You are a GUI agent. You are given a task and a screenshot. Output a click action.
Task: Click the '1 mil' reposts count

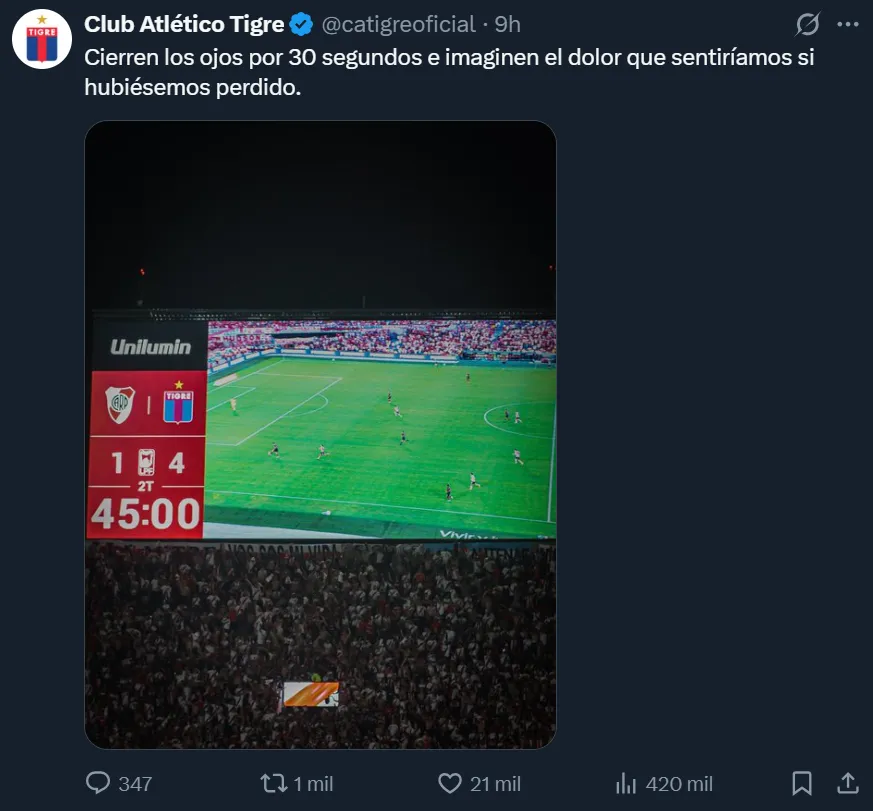point(314,784)
